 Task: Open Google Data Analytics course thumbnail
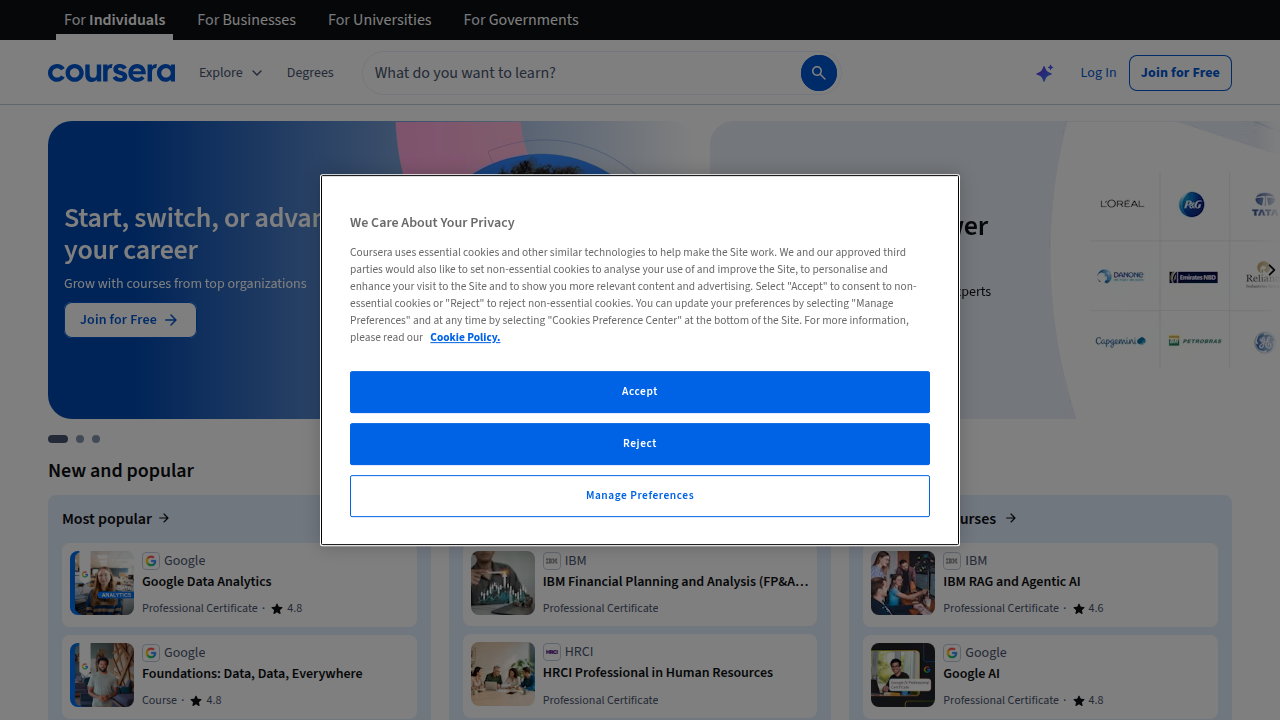coord(102,583)
